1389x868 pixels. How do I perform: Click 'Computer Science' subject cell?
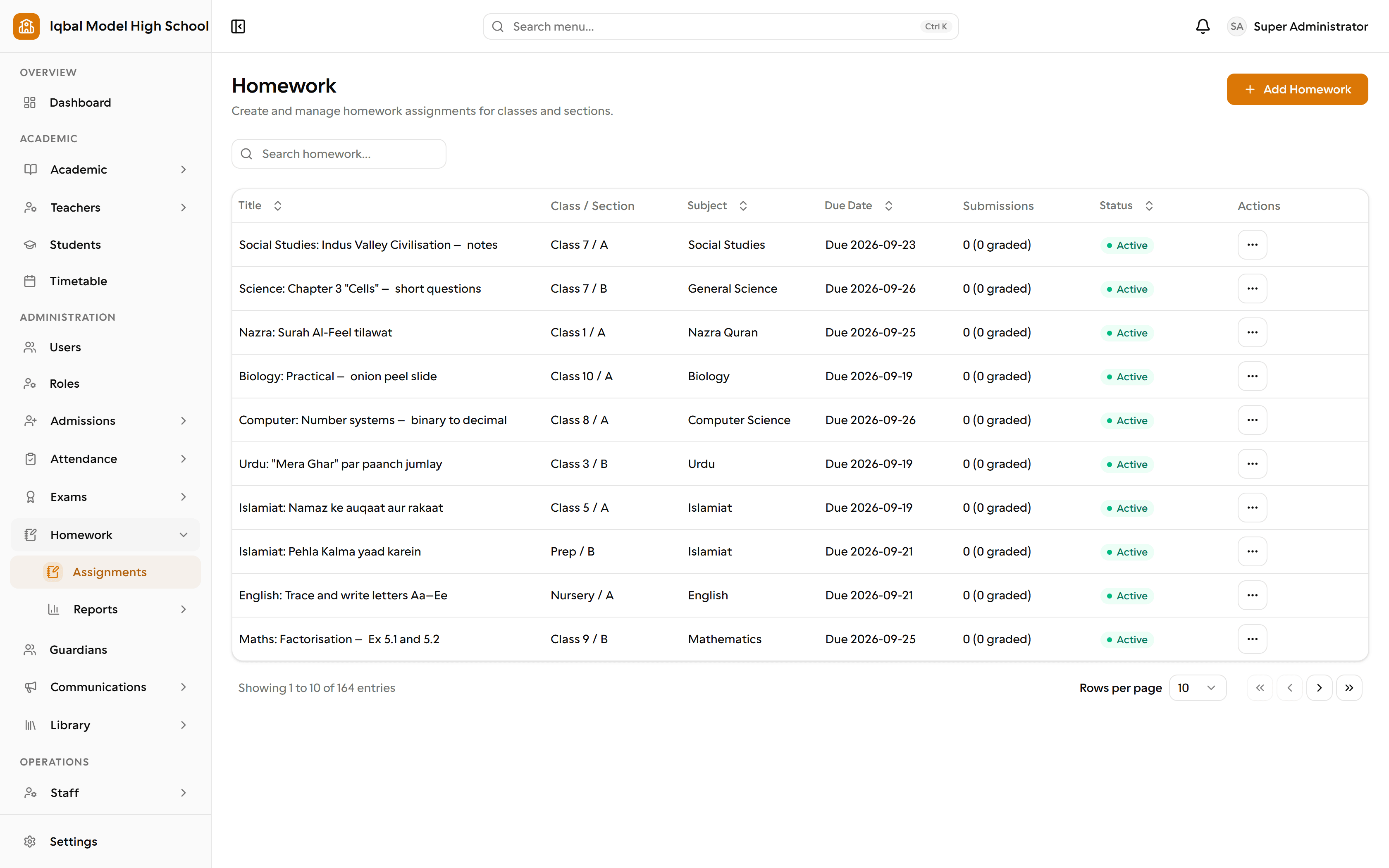coord(739,420)
